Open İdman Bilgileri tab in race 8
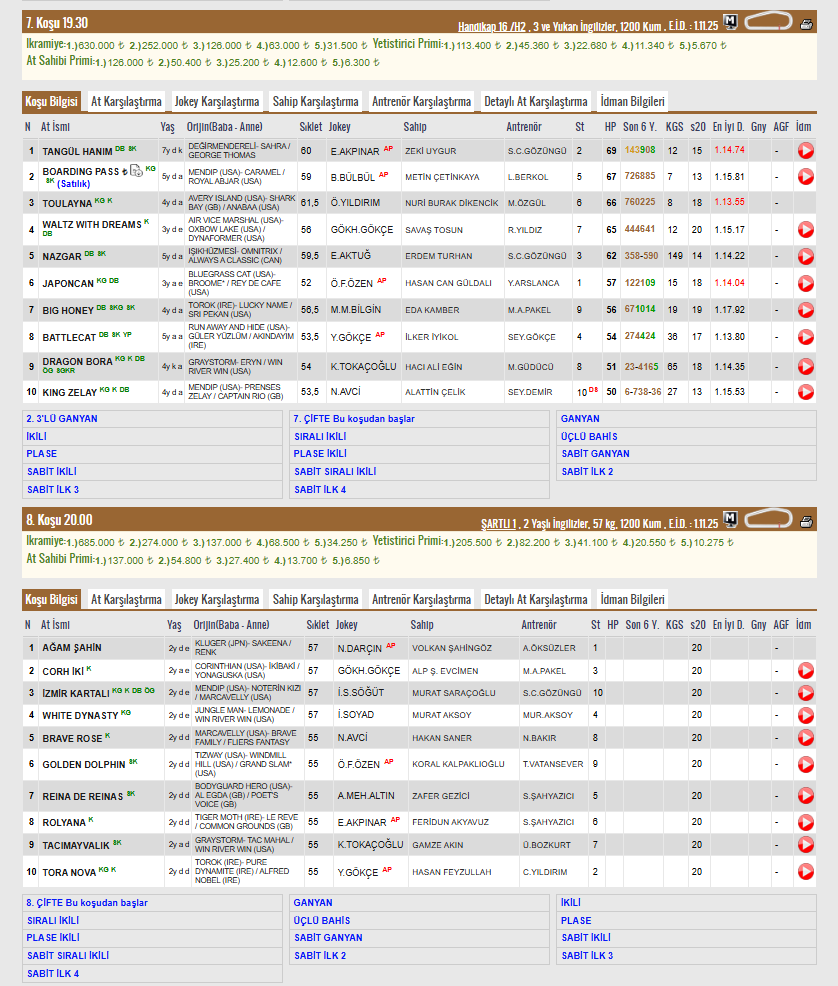 632,599
